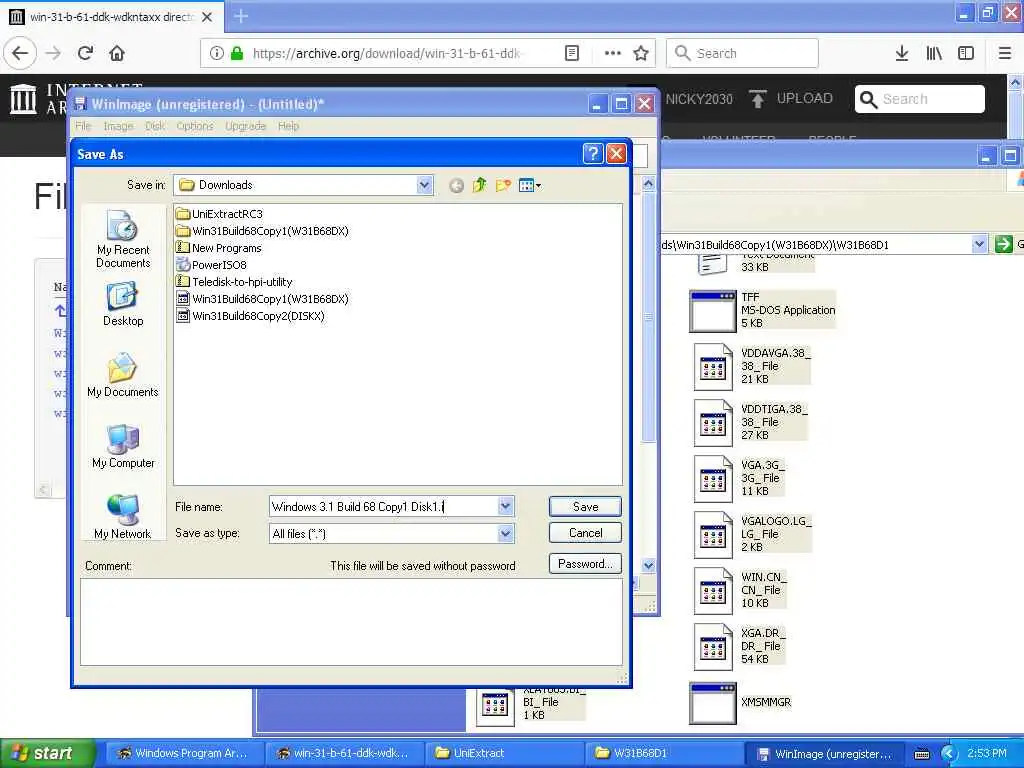Go to Firefox home page
Viewport: 1024px width, 768px height.
point(117,53)
